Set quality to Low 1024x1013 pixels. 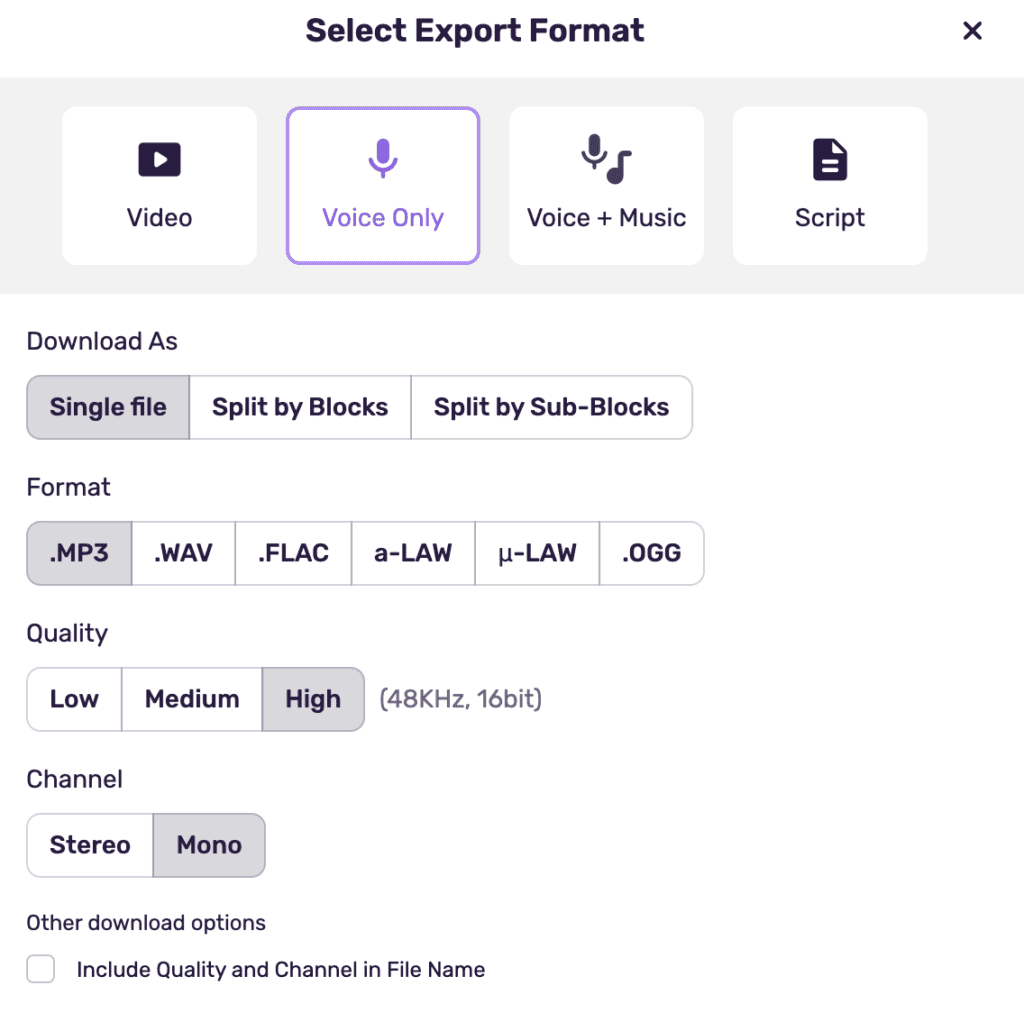73,699
